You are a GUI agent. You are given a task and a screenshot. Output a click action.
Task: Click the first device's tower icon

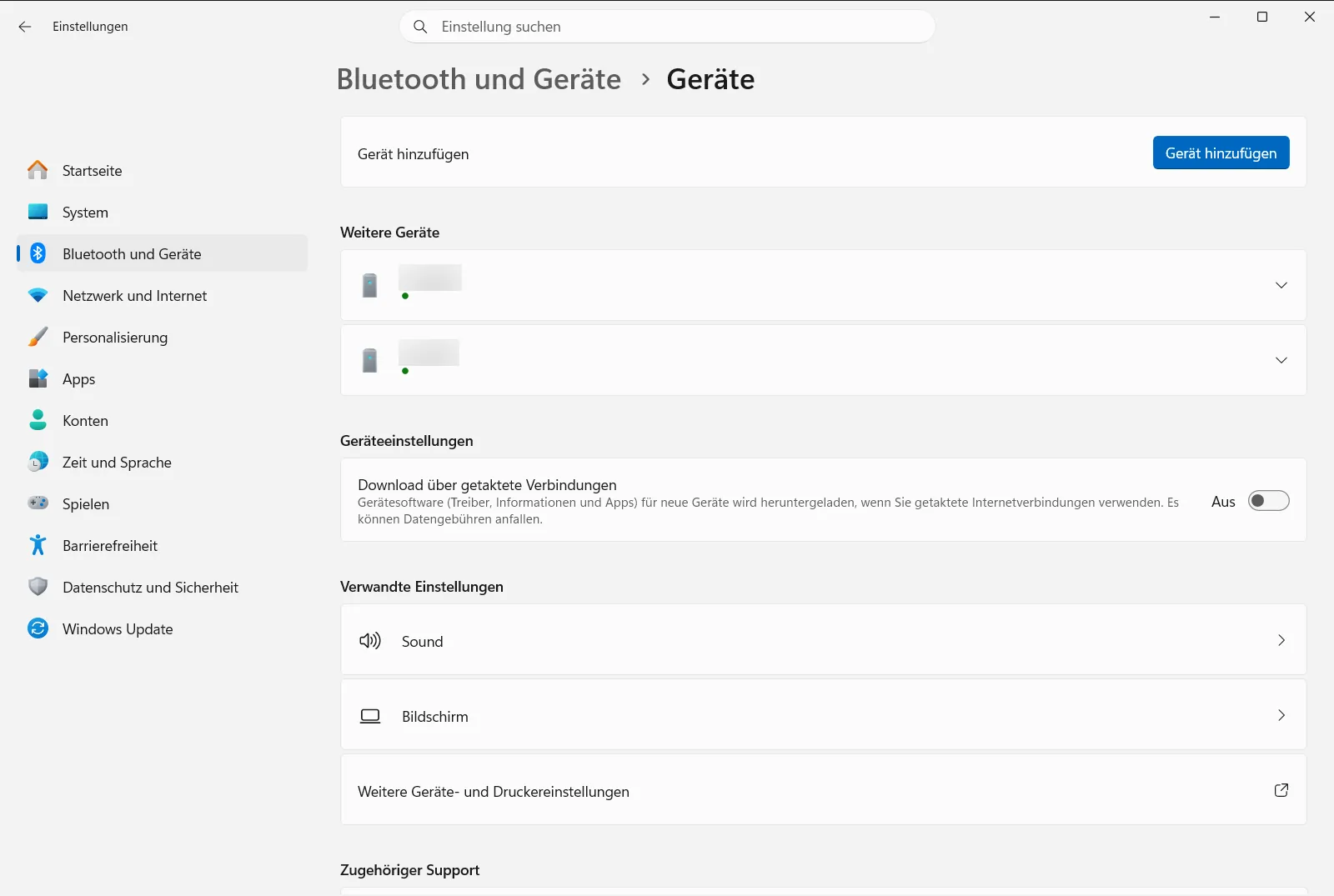click(370, 285)
